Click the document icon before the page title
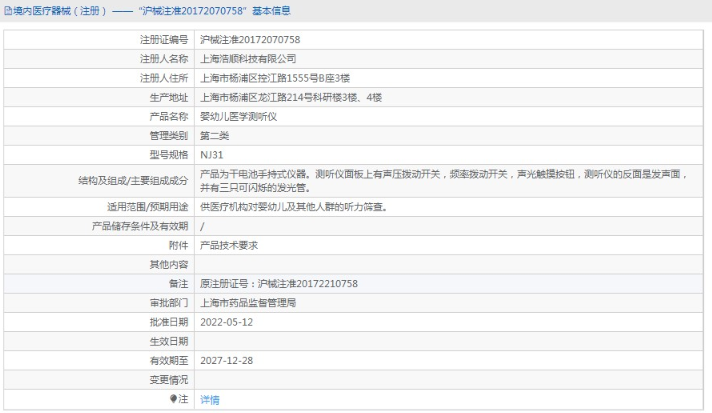This screenshot has height=413, width=712. (8, 11)
